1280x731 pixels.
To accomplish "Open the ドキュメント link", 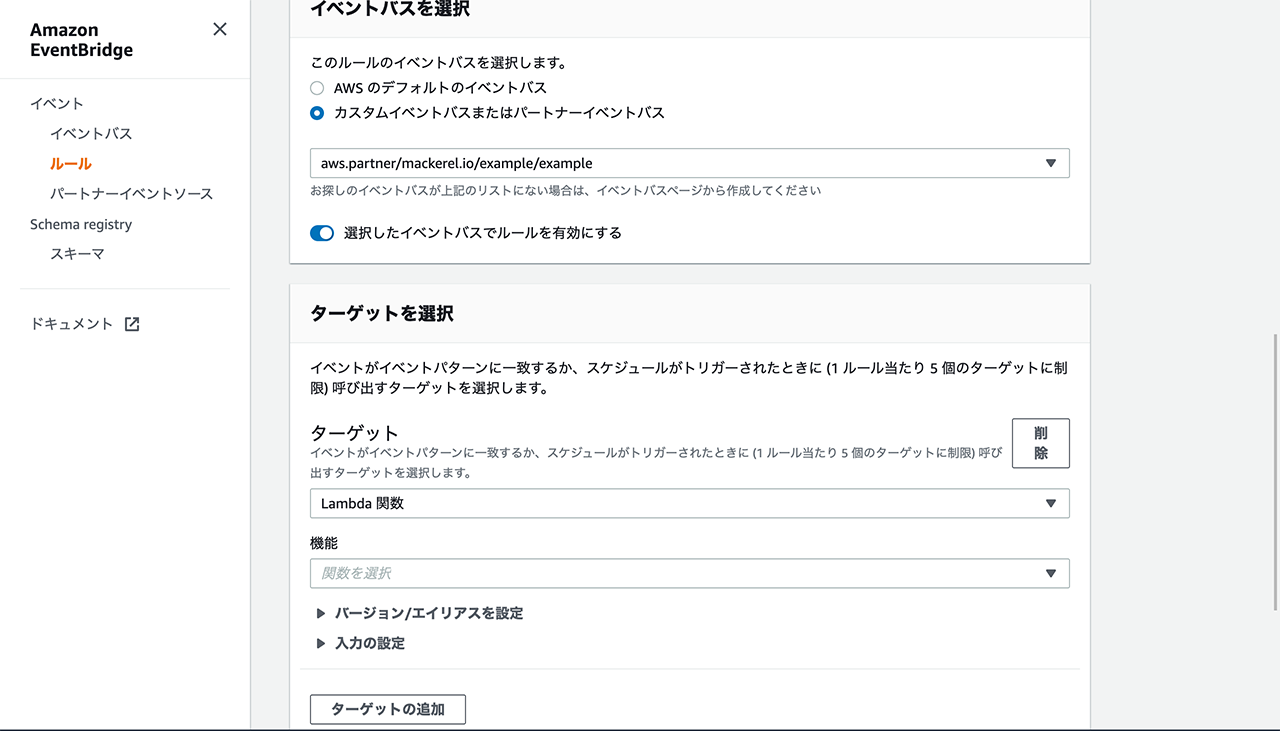I will [72, 324].
